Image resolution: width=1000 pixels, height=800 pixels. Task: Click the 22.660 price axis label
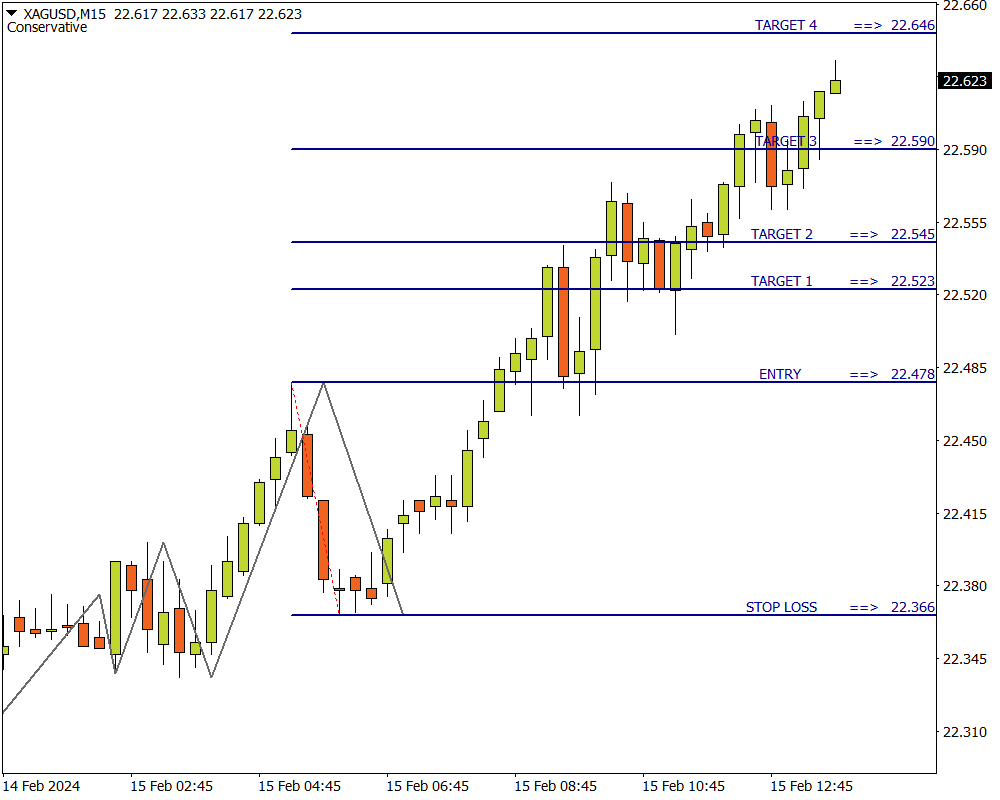click(964, 6)
